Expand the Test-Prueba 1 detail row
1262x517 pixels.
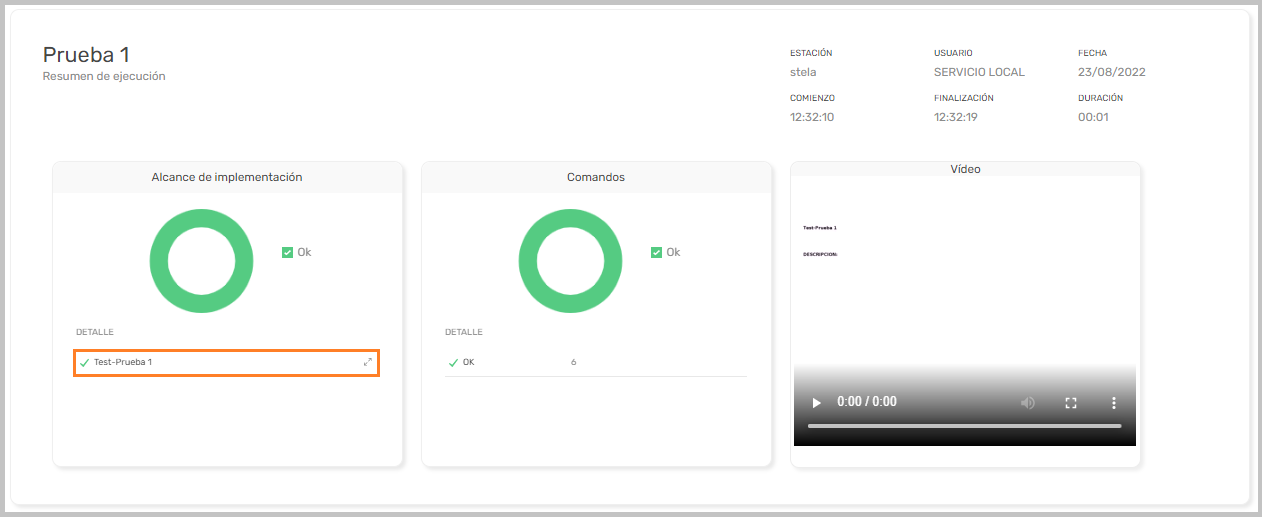pos(368,362)
